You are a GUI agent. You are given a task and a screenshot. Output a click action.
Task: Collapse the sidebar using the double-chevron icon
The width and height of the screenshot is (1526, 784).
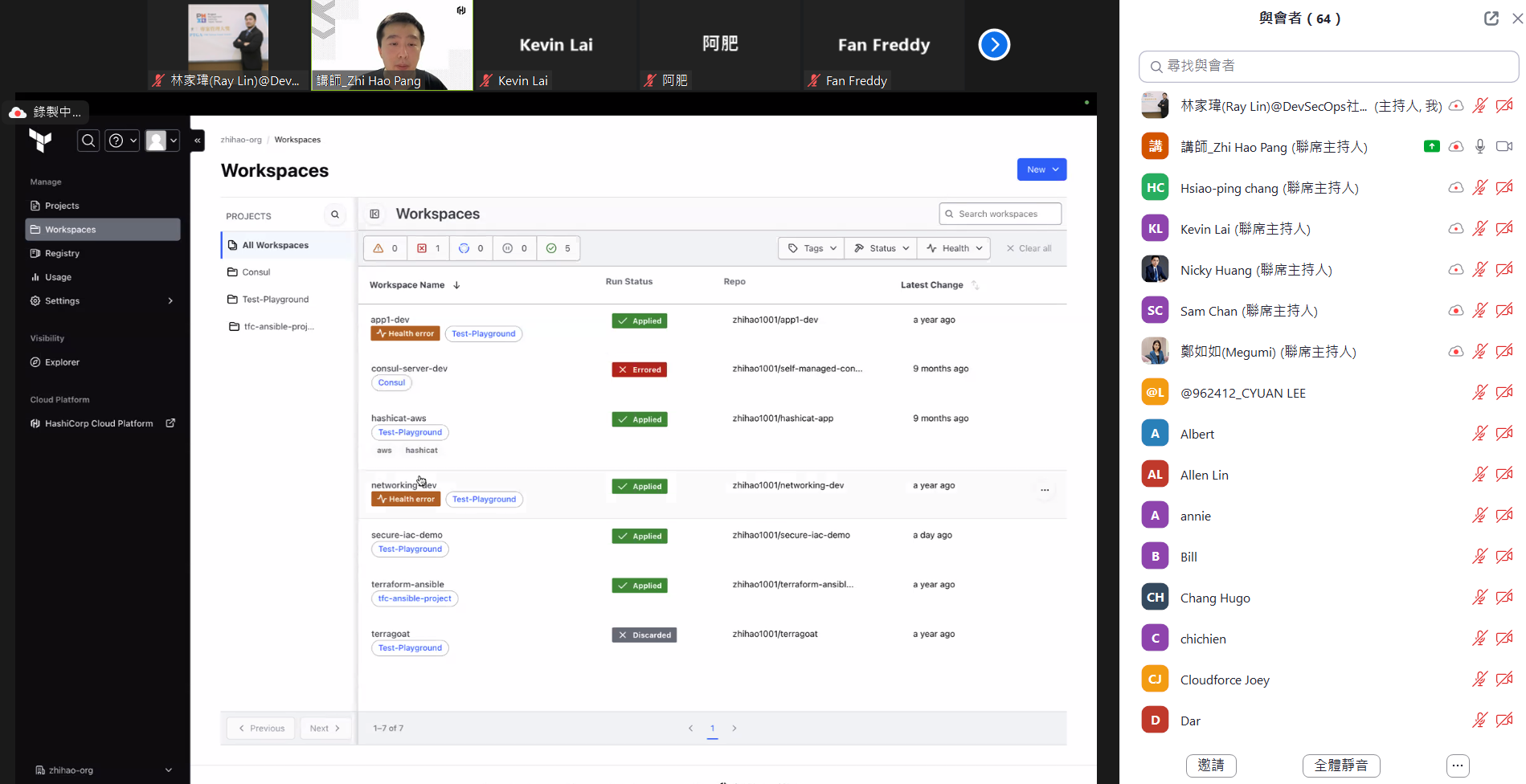198,141
